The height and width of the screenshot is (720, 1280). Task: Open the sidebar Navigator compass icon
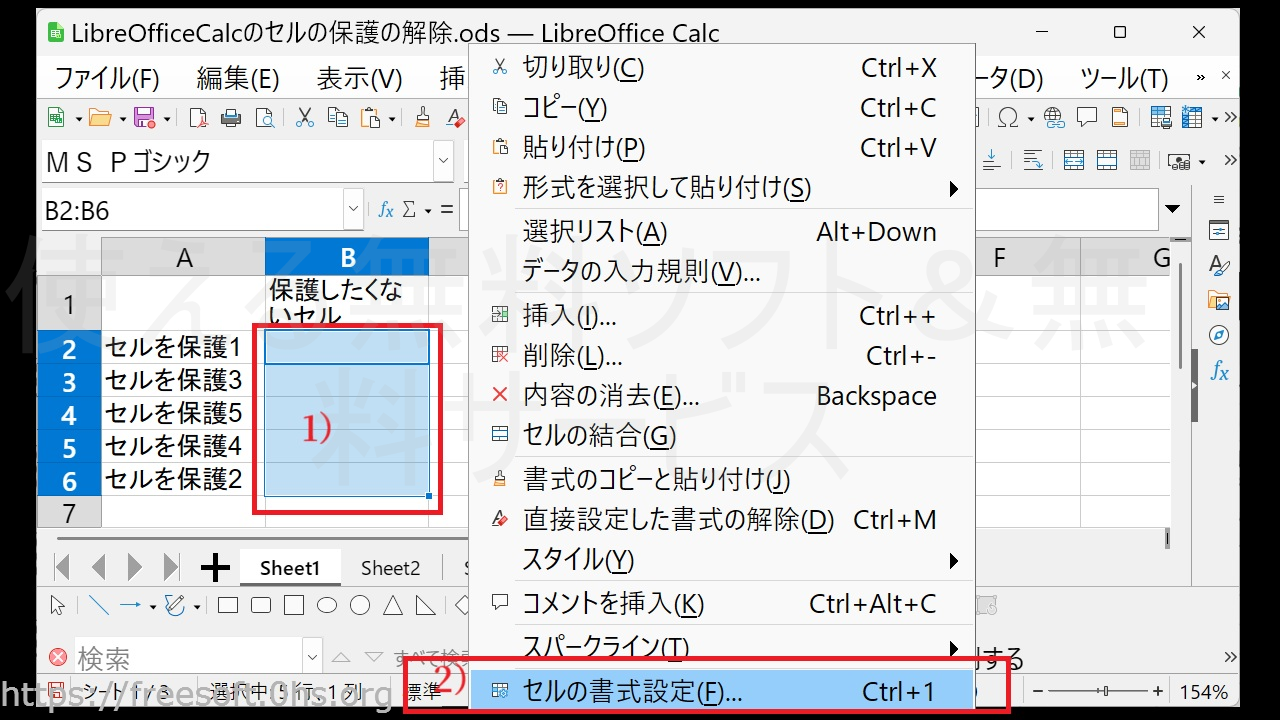click(x=1219, y=335)
